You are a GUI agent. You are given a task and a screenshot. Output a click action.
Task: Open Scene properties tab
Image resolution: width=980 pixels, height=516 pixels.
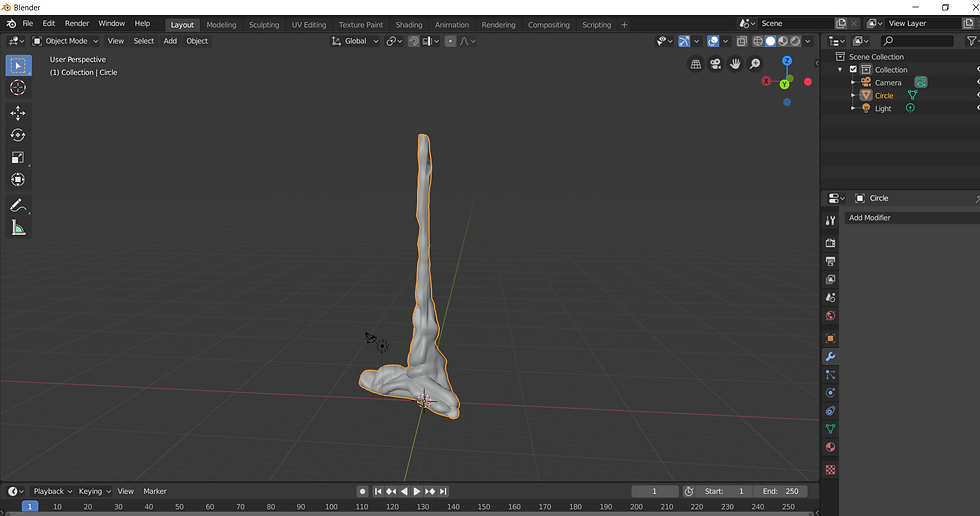click(830, 297)
